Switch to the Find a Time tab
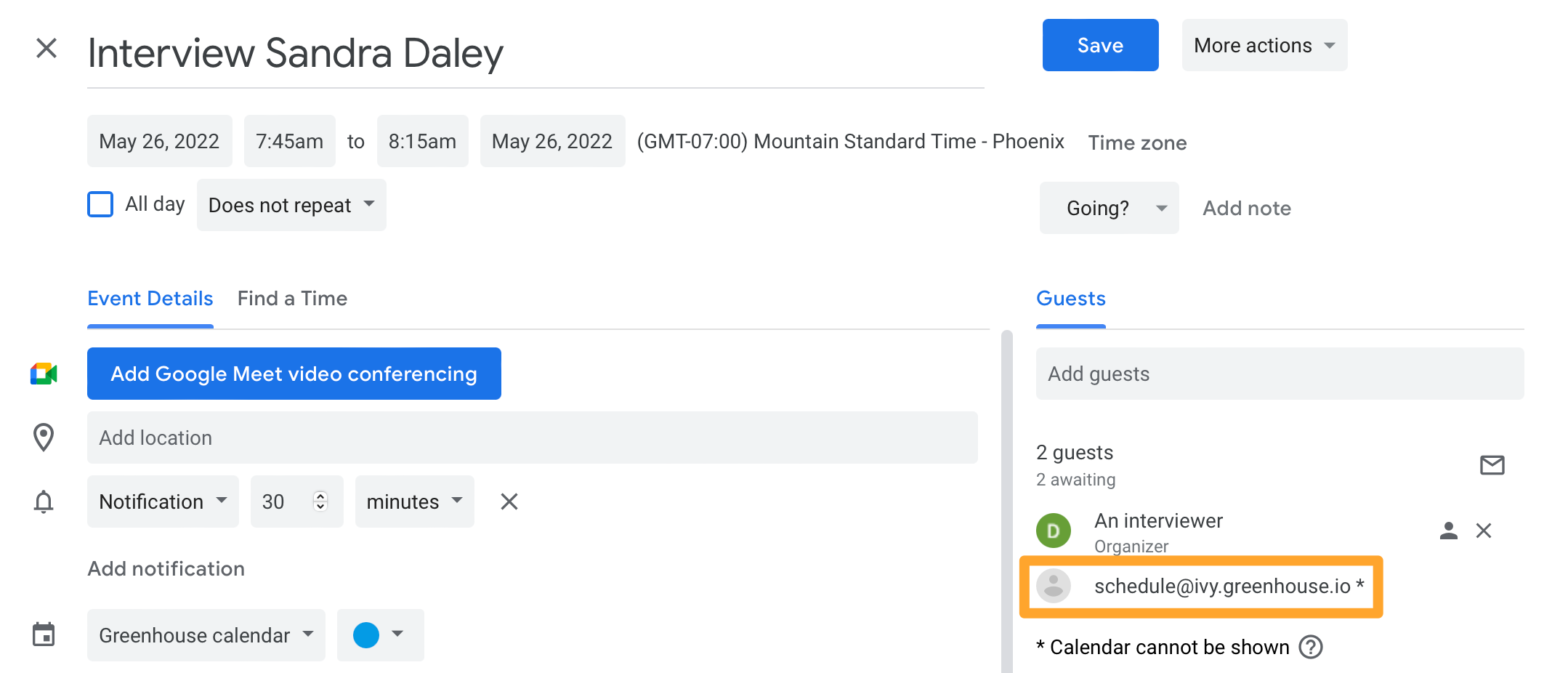This screenshot has width=1568, height=673. point(292,299)
